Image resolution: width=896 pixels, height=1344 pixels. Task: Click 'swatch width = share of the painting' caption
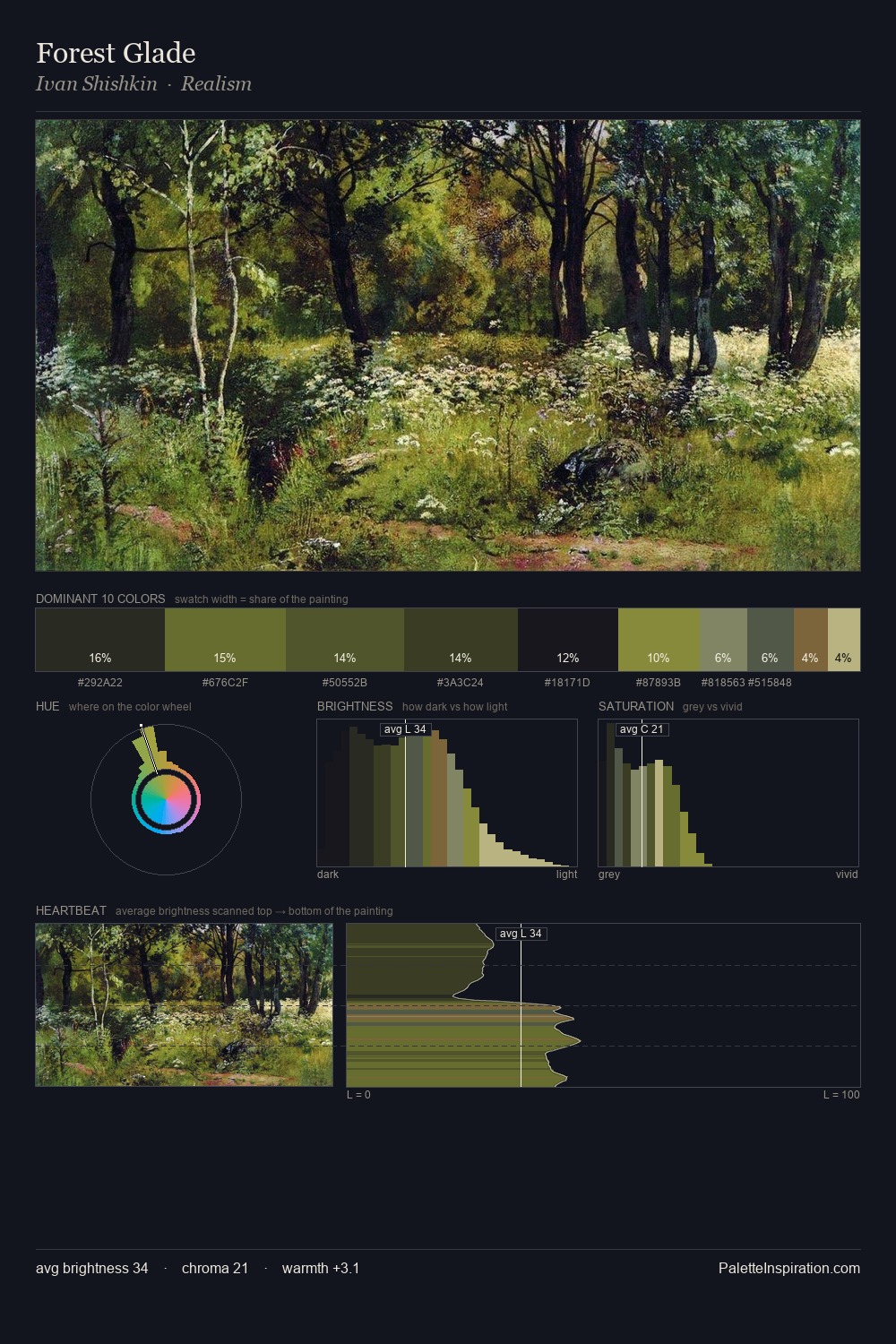(262, 599)
